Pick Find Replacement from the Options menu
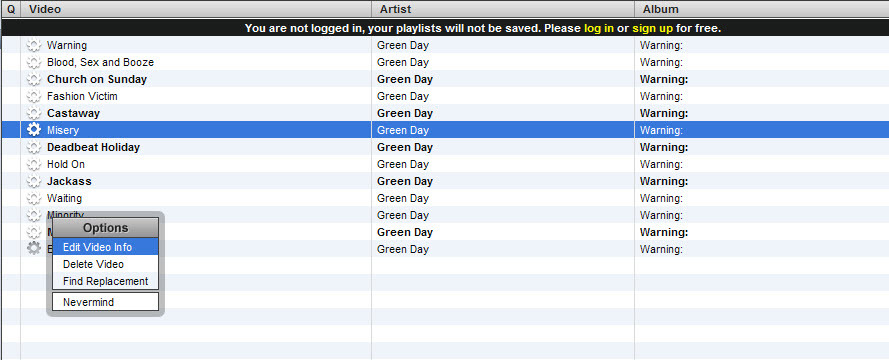 pos(105,281)
